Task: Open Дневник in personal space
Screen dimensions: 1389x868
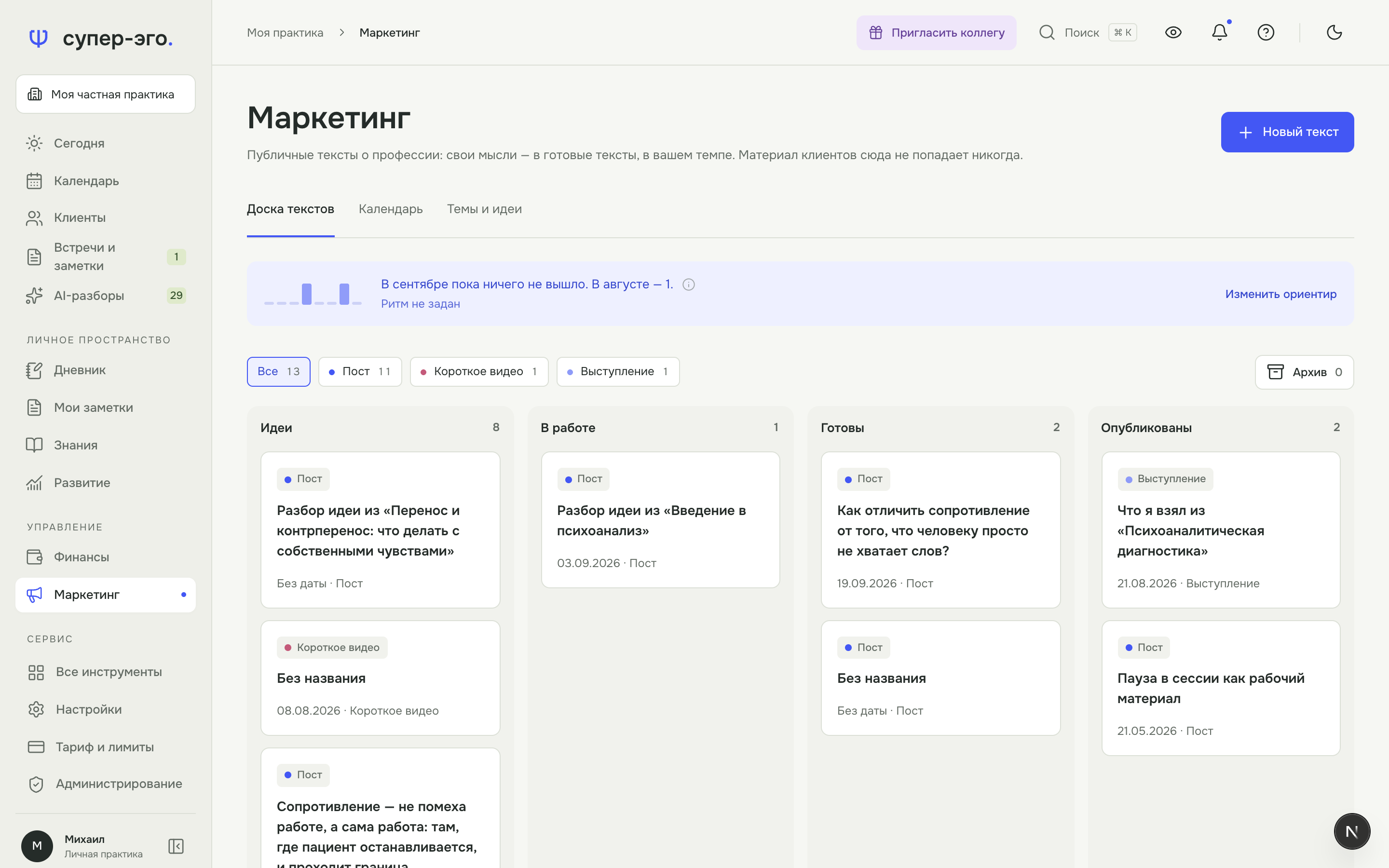Action: (x=106, y=370)
